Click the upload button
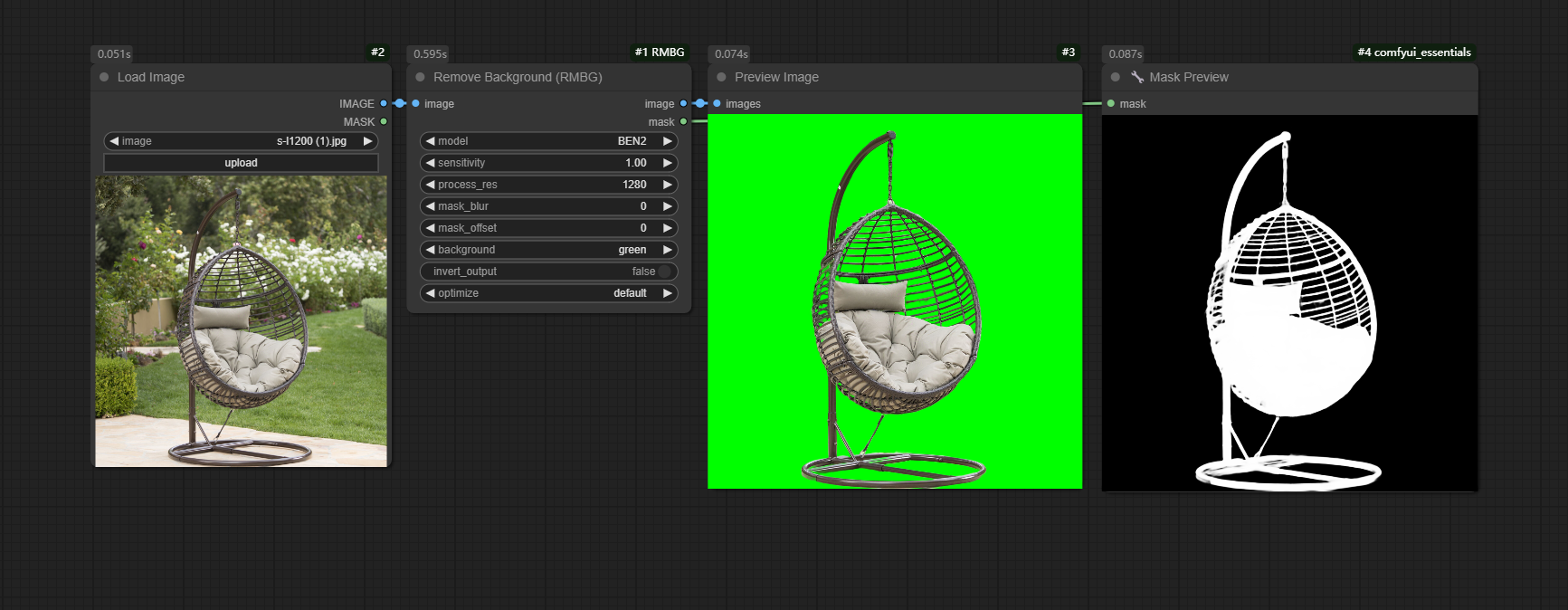Screen dimensions: 1568x610 coord(241,163)
